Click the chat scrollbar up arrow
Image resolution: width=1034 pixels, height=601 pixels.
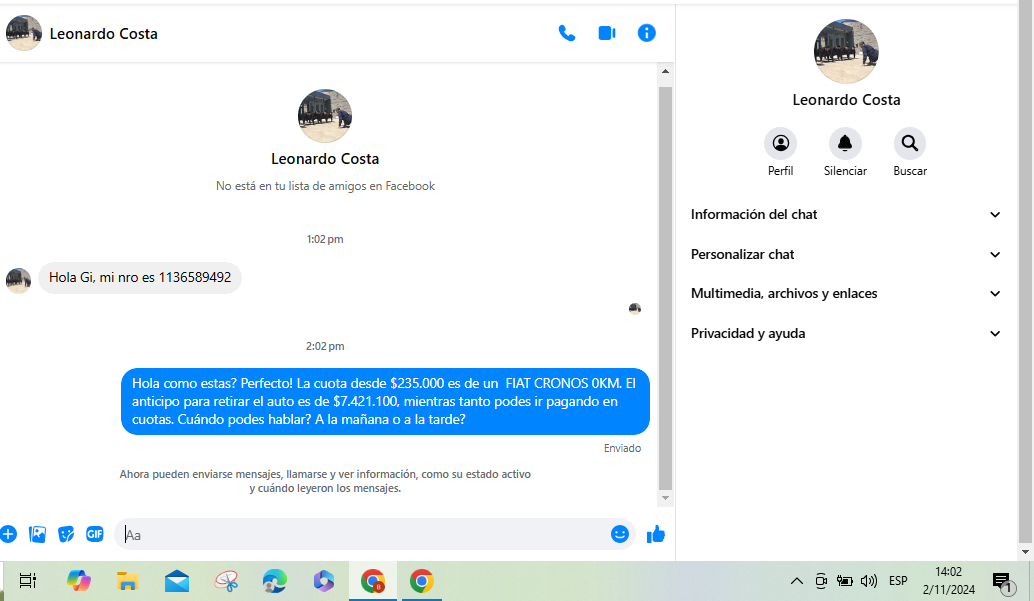(x=665, y=71)
